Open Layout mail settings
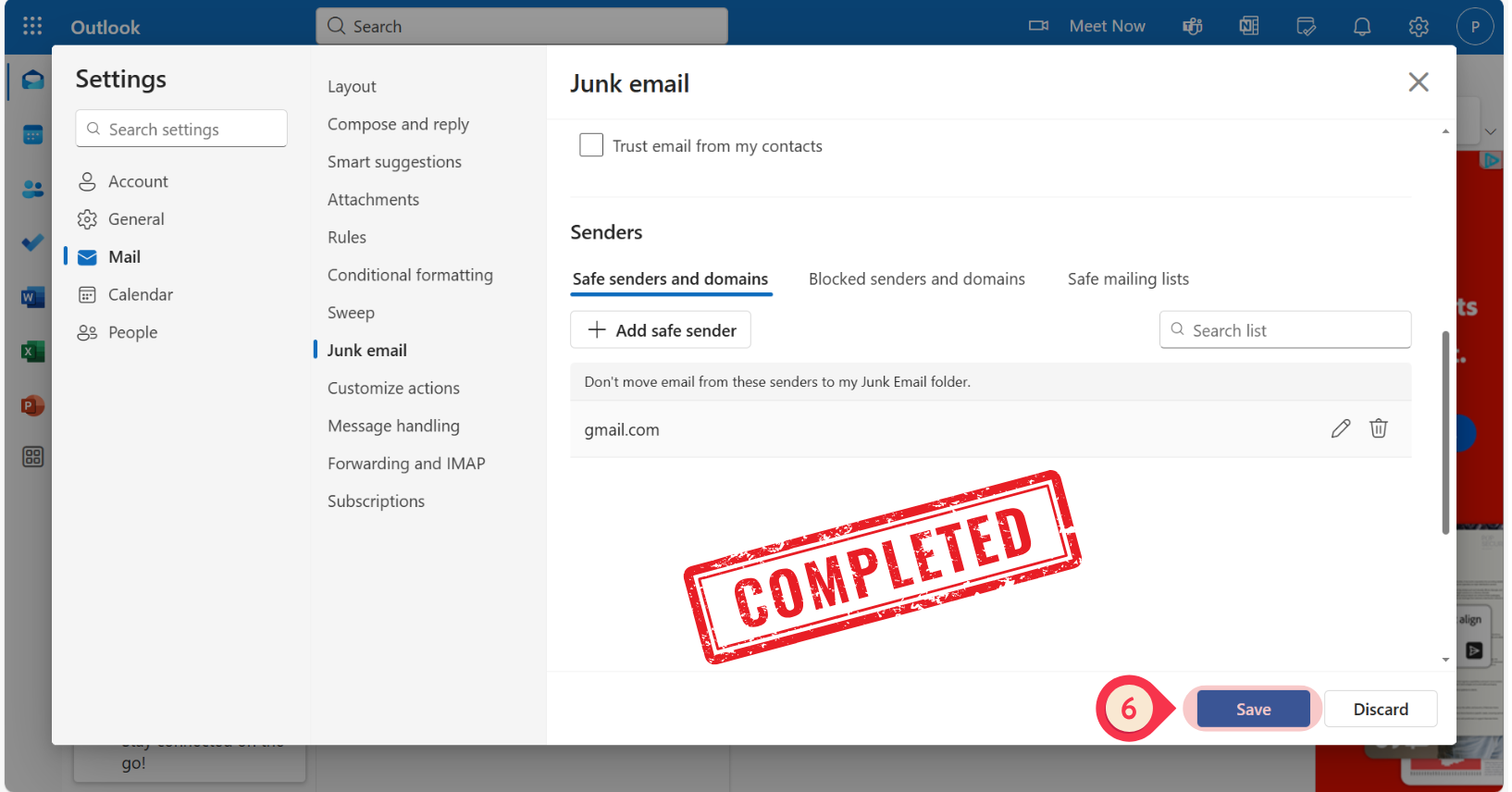Image resolution: width=1512 pixels, height=792 pixels. [352, 86]
